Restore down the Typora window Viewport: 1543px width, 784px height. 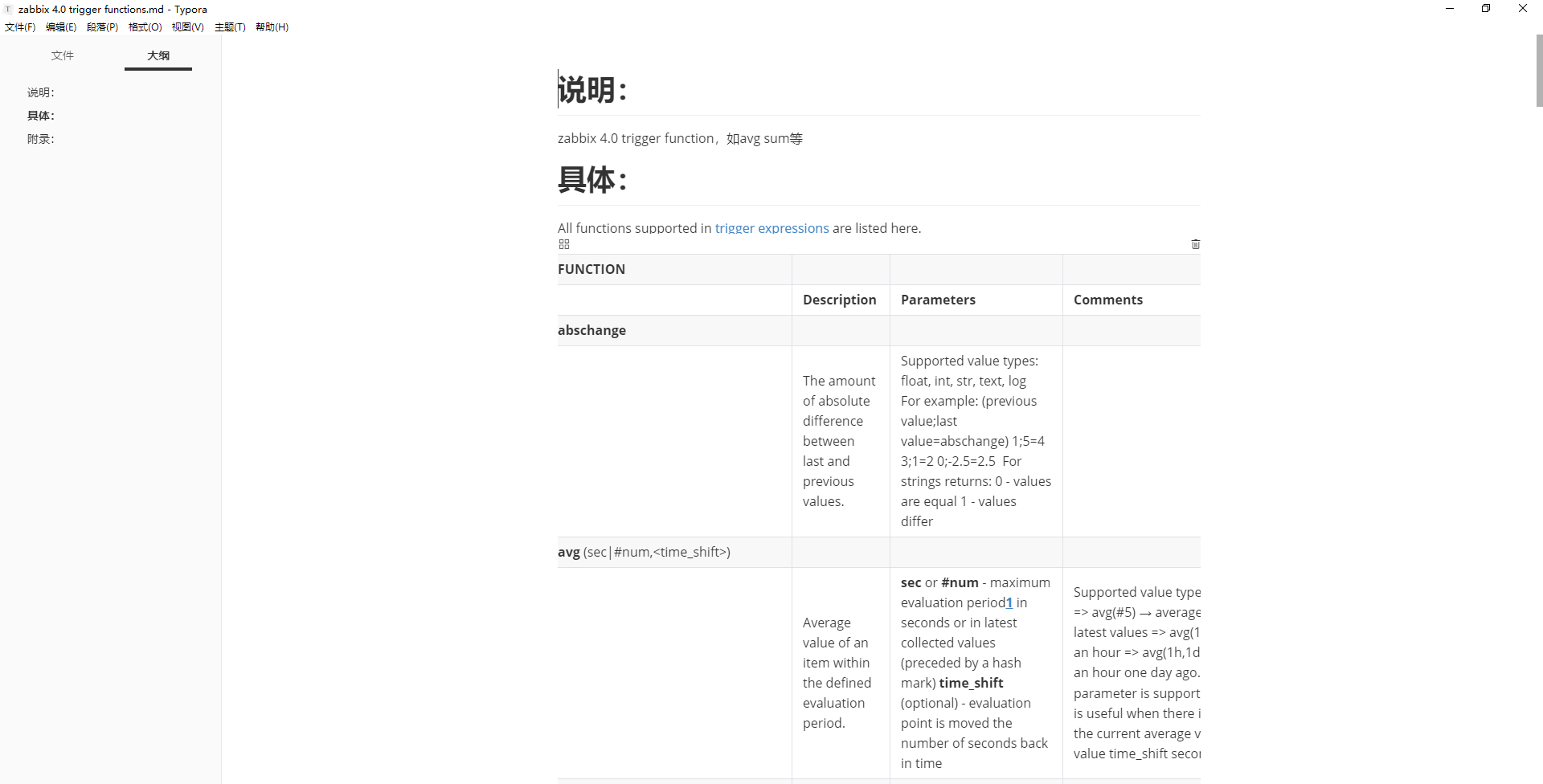click(x=1486, y=9)
